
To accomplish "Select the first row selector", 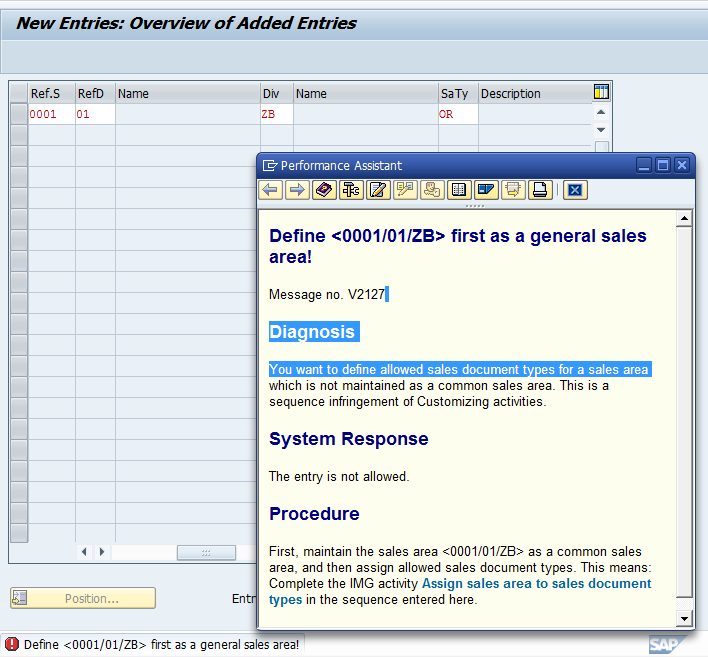I will click(x=19, y=114).
